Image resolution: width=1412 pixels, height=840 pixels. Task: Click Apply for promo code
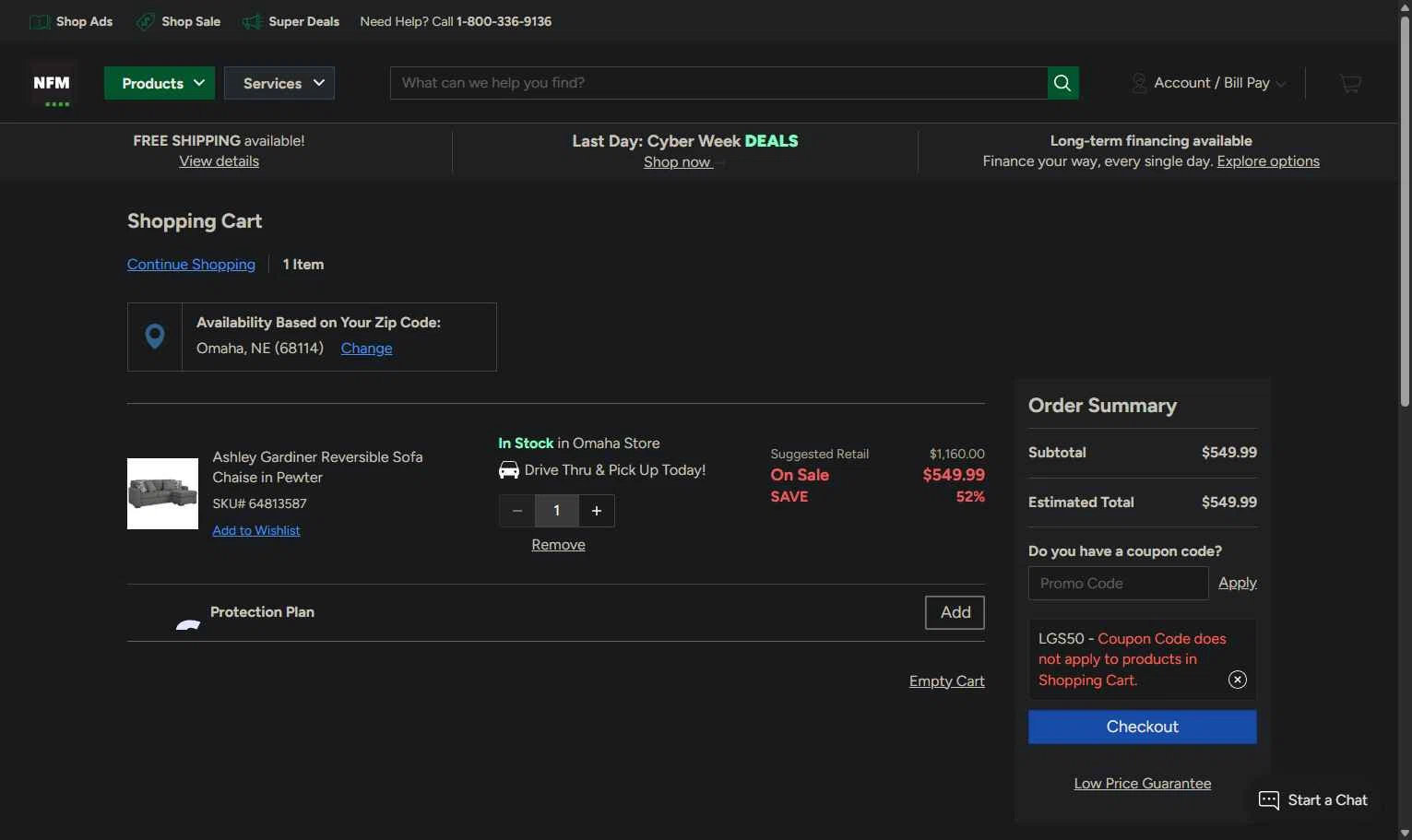click(x=1237, y=583)
